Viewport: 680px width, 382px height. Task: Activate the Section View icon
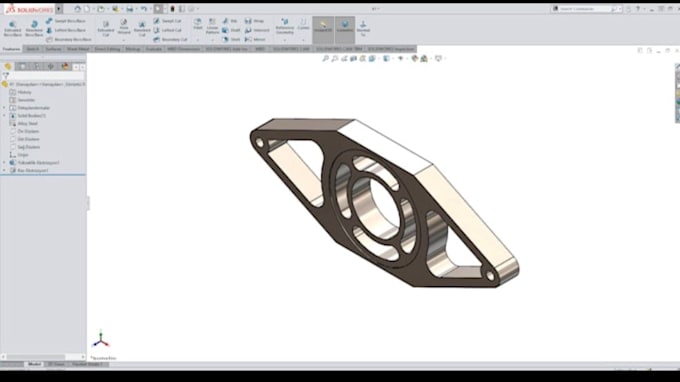click(x=353, y=59)
